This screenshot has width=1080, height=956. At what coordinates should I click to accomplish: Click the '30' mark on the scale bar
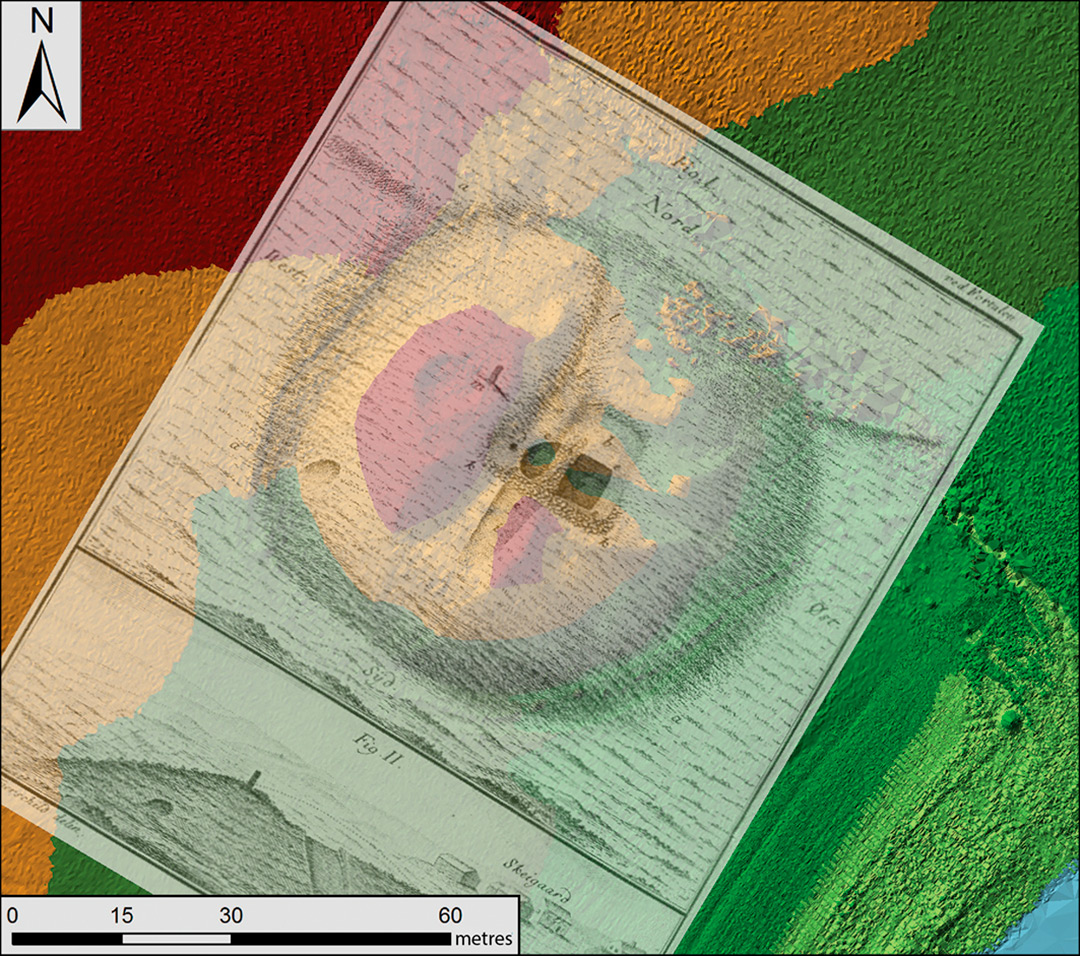pyautogui.click(x=231, y=915)
